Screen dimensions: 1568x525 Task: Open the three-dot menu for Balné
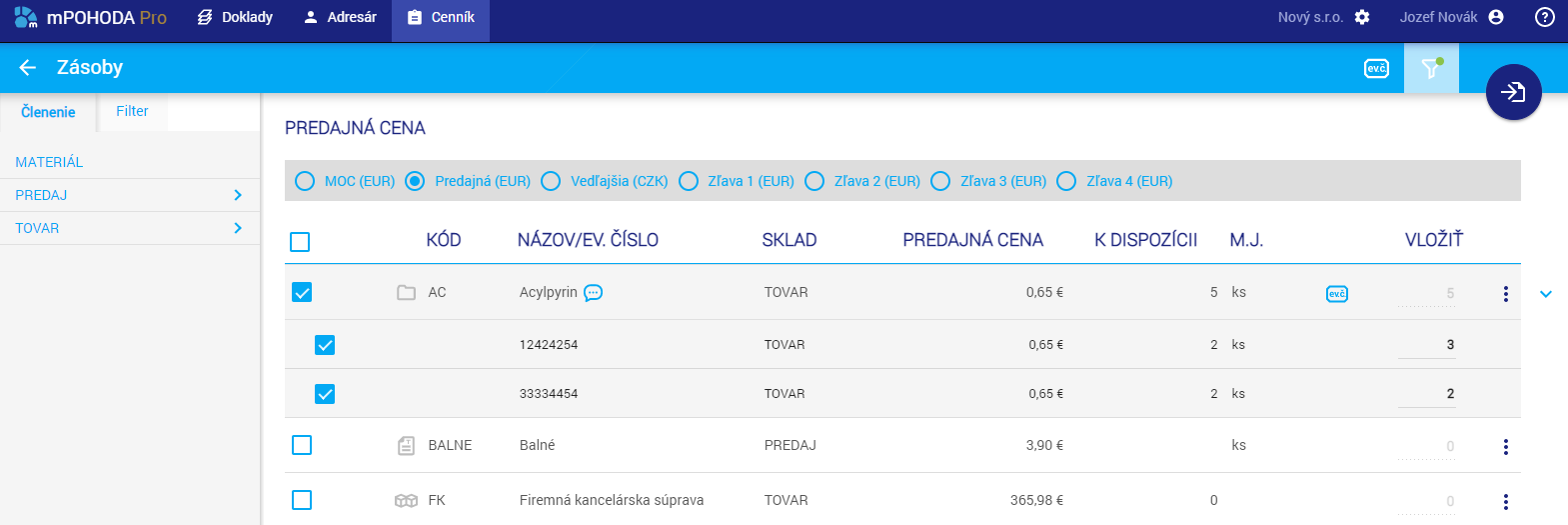click(1506, 447)
